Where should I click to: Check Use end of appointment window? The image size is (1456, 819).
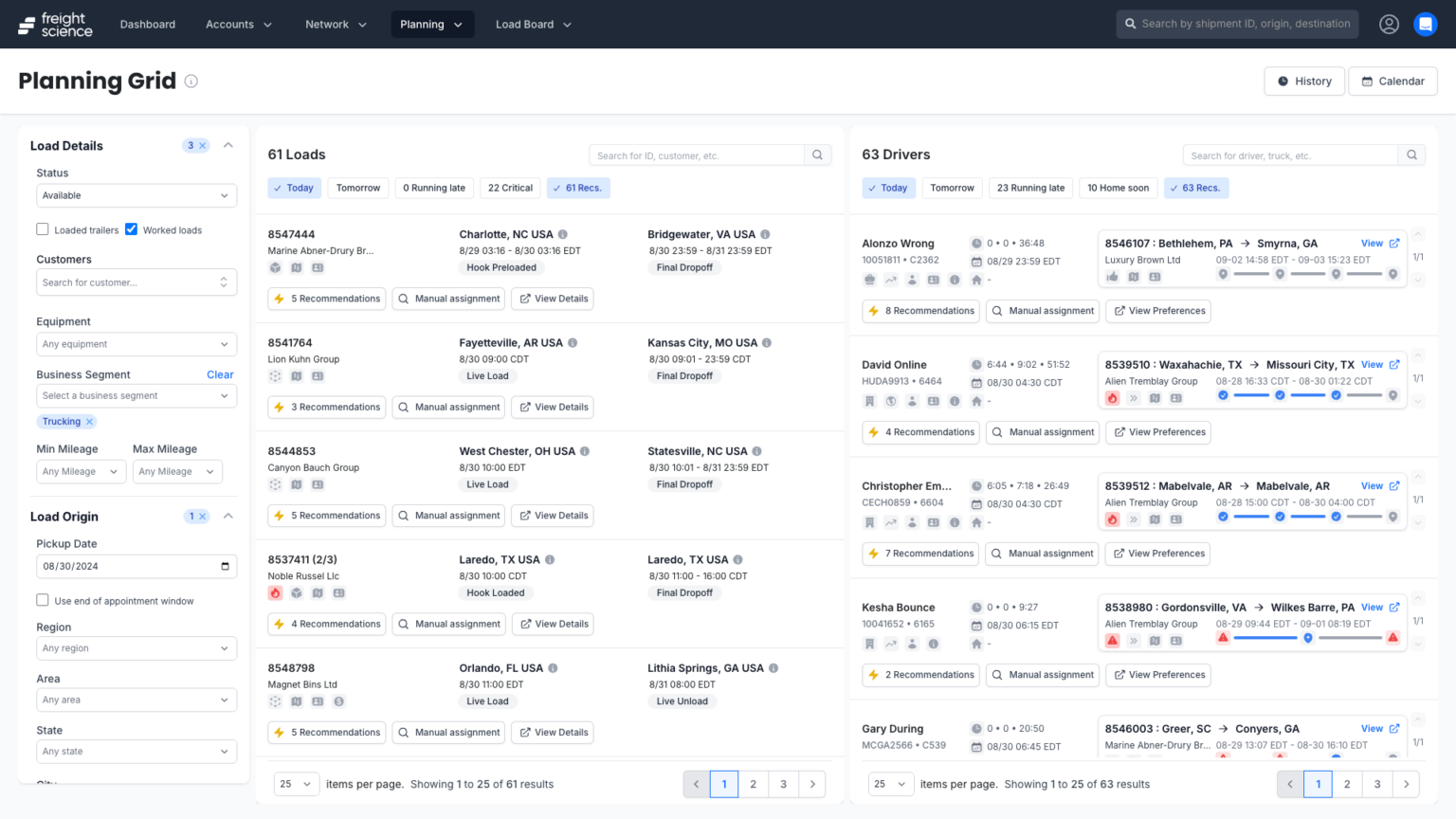click(43, 600)
